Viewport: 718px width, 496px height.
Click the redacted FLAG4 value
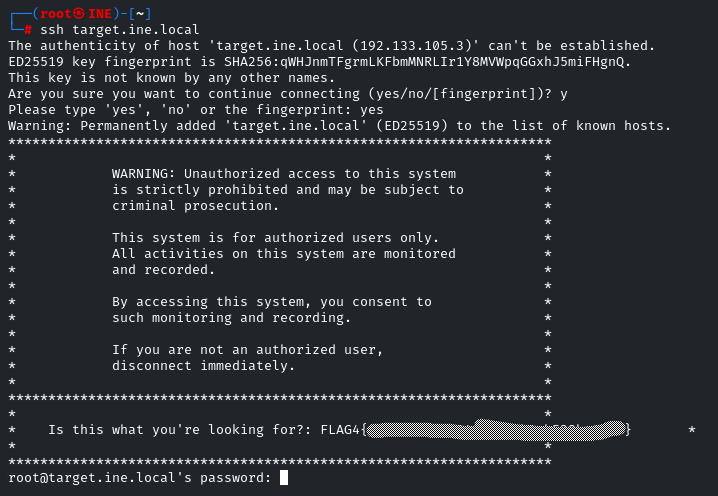(496, 430)
